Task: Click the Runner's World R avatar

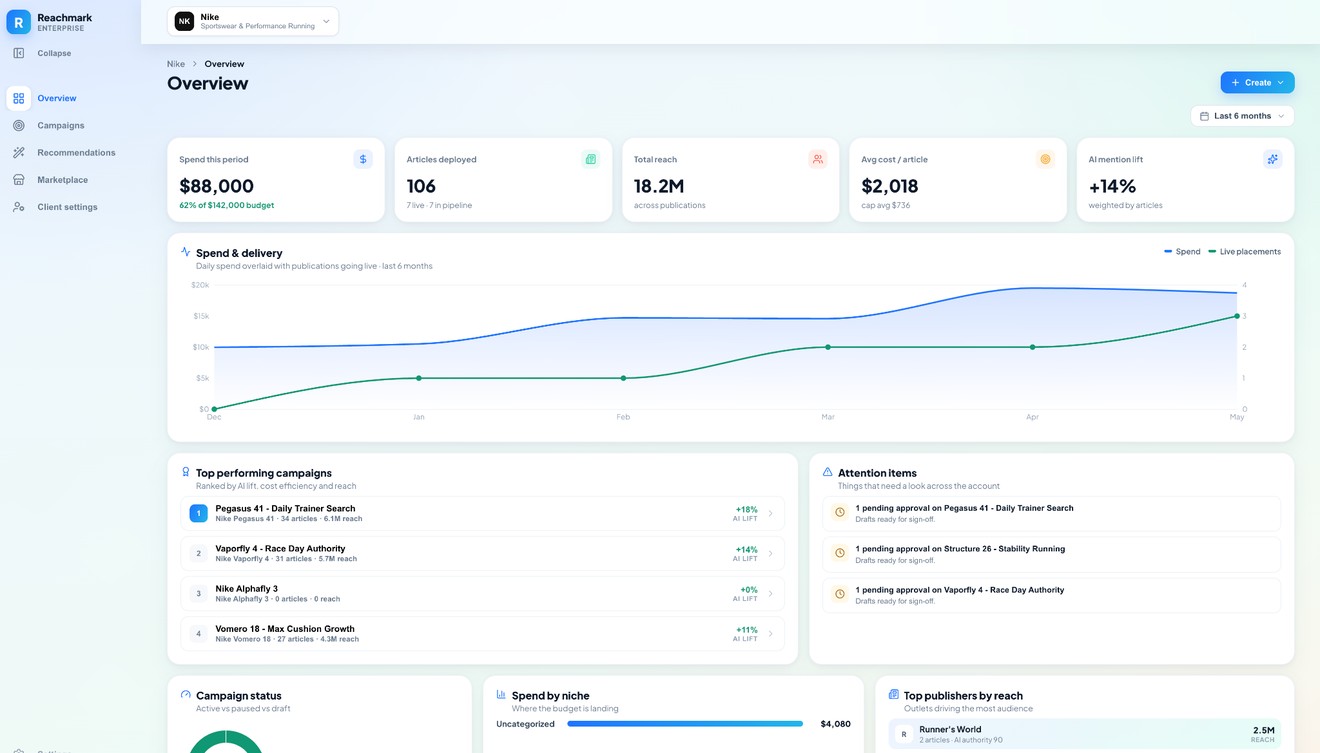Action: click(x=904, y=734)
